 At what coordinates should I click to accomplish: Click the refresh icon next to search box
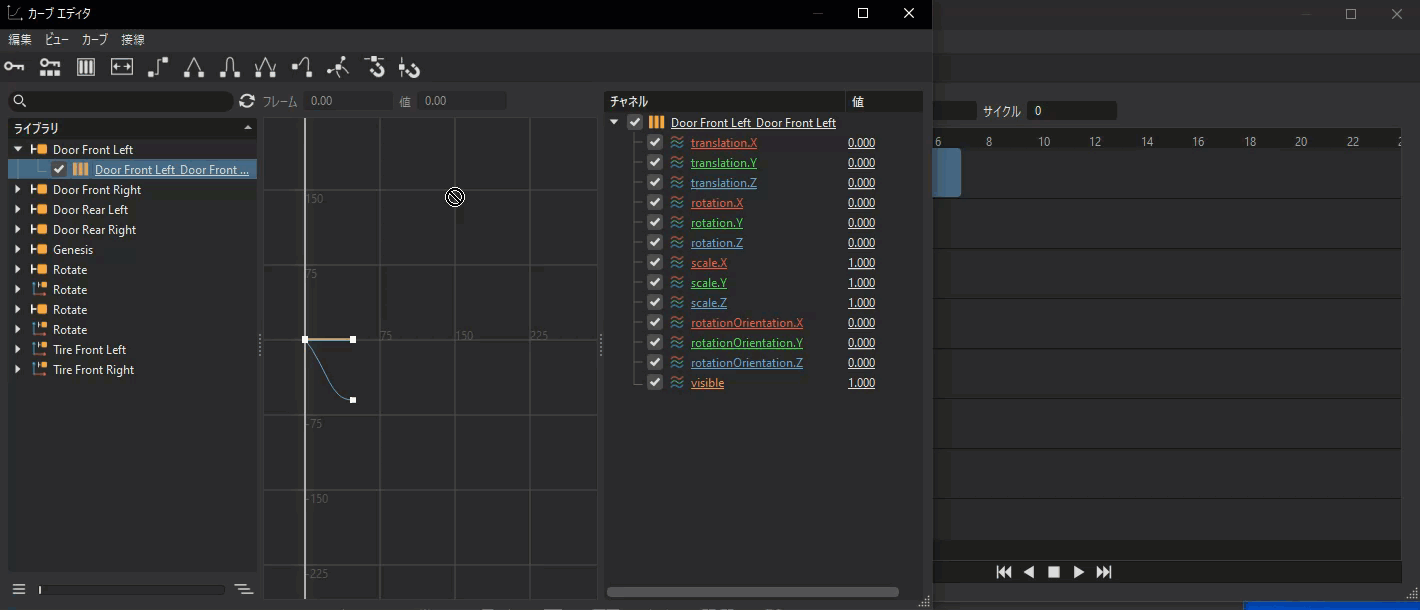click(x=247, y=101)
